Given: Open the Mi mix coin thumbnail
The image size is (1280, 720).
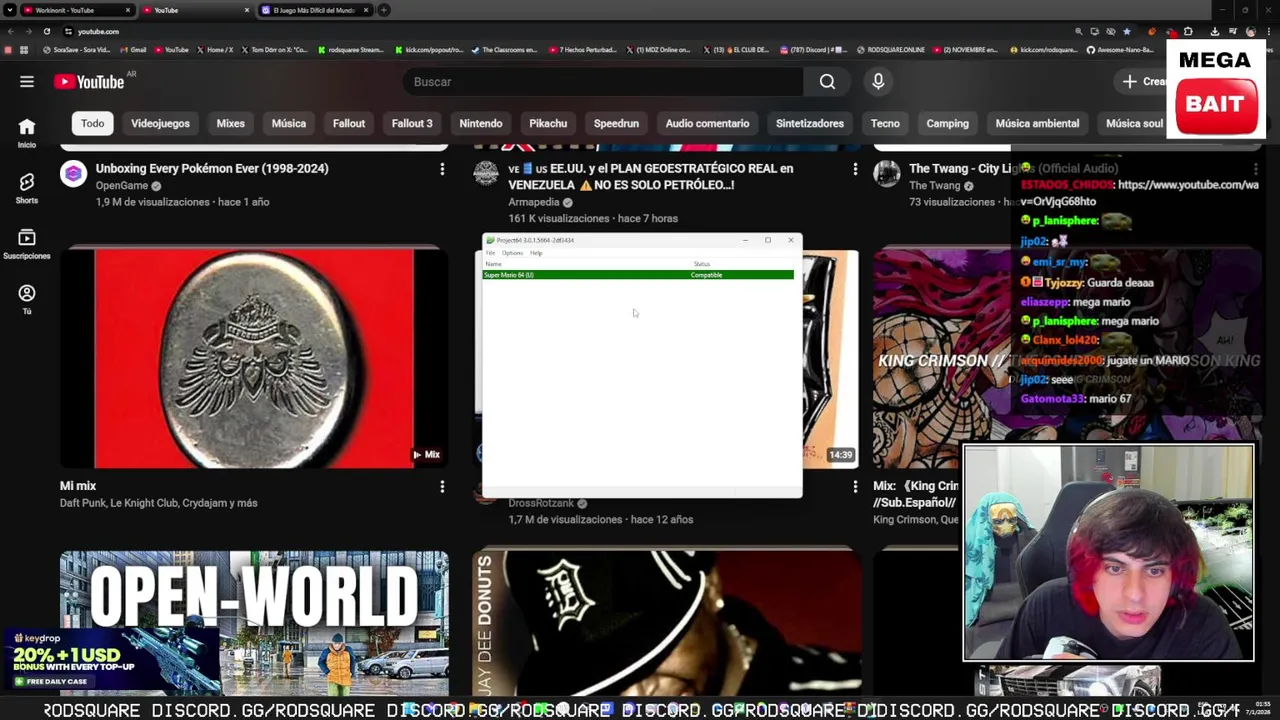Looking at the screenshot, I should [x=254, y=359].
